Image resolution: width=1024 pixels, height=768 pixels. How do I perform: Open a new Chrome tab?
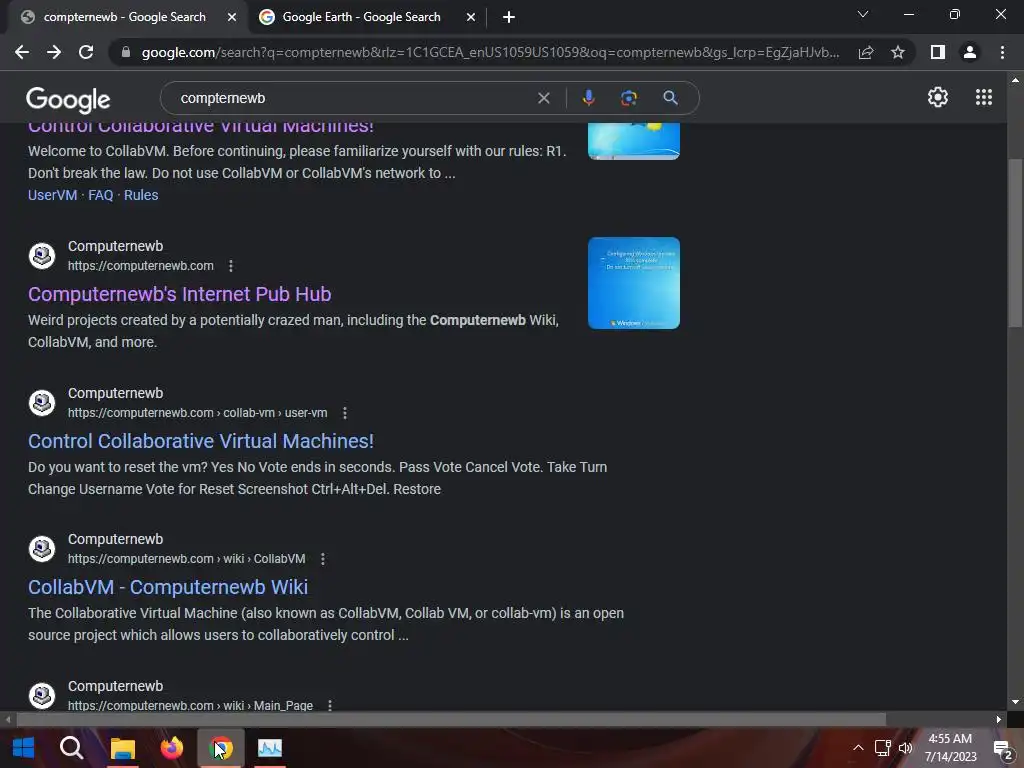509,18
